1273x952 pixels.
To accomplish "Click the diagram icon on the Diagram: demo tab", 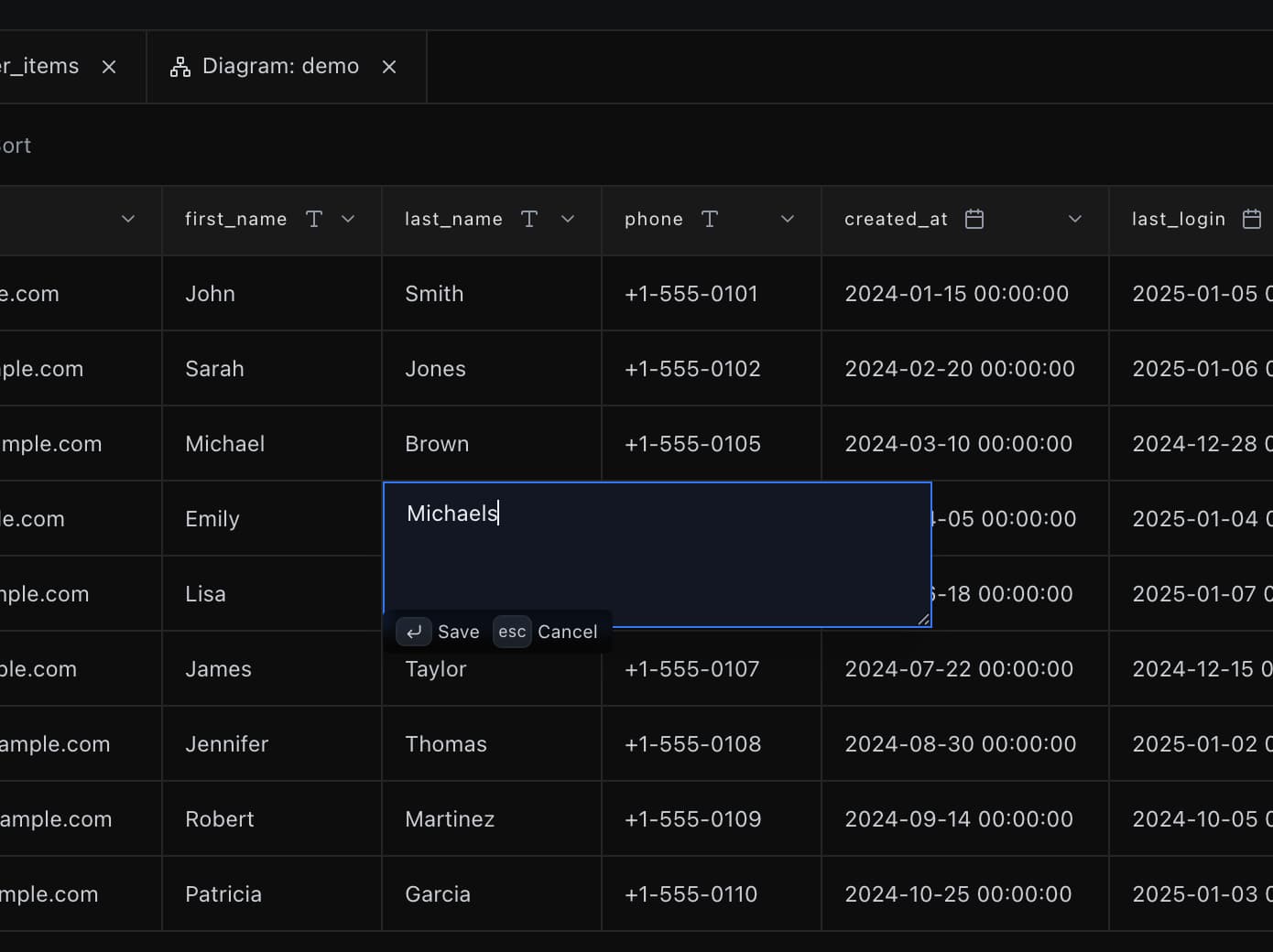I will tap(180, 66).
